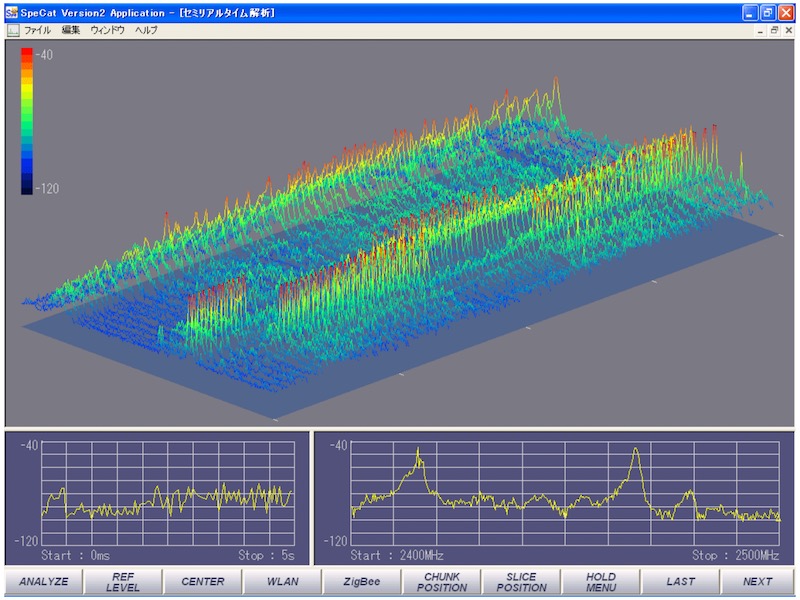Close the inner document window
This screenshot has width=800, height=600.
[x=789, y=31]
